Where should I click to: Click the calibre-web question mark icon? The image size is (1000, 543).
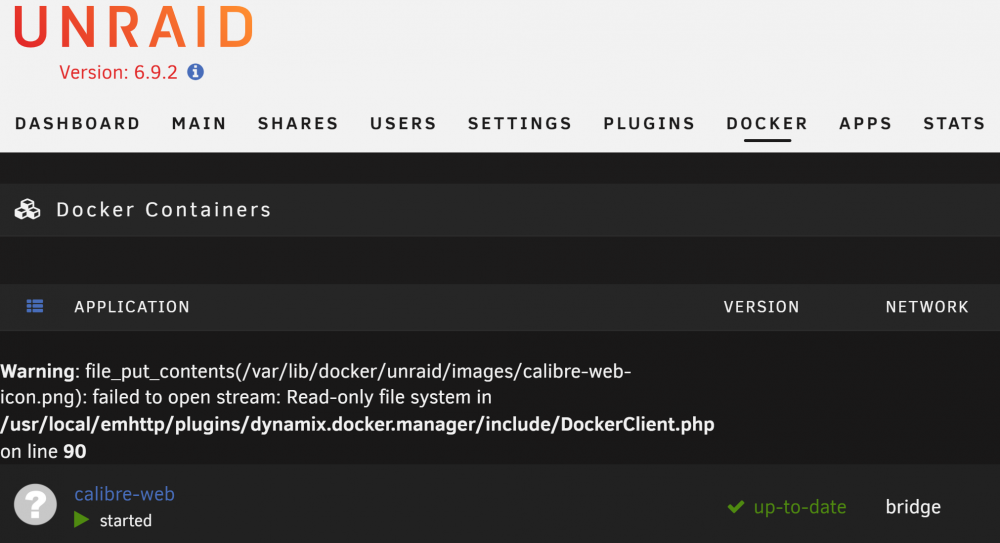point(36,505)
